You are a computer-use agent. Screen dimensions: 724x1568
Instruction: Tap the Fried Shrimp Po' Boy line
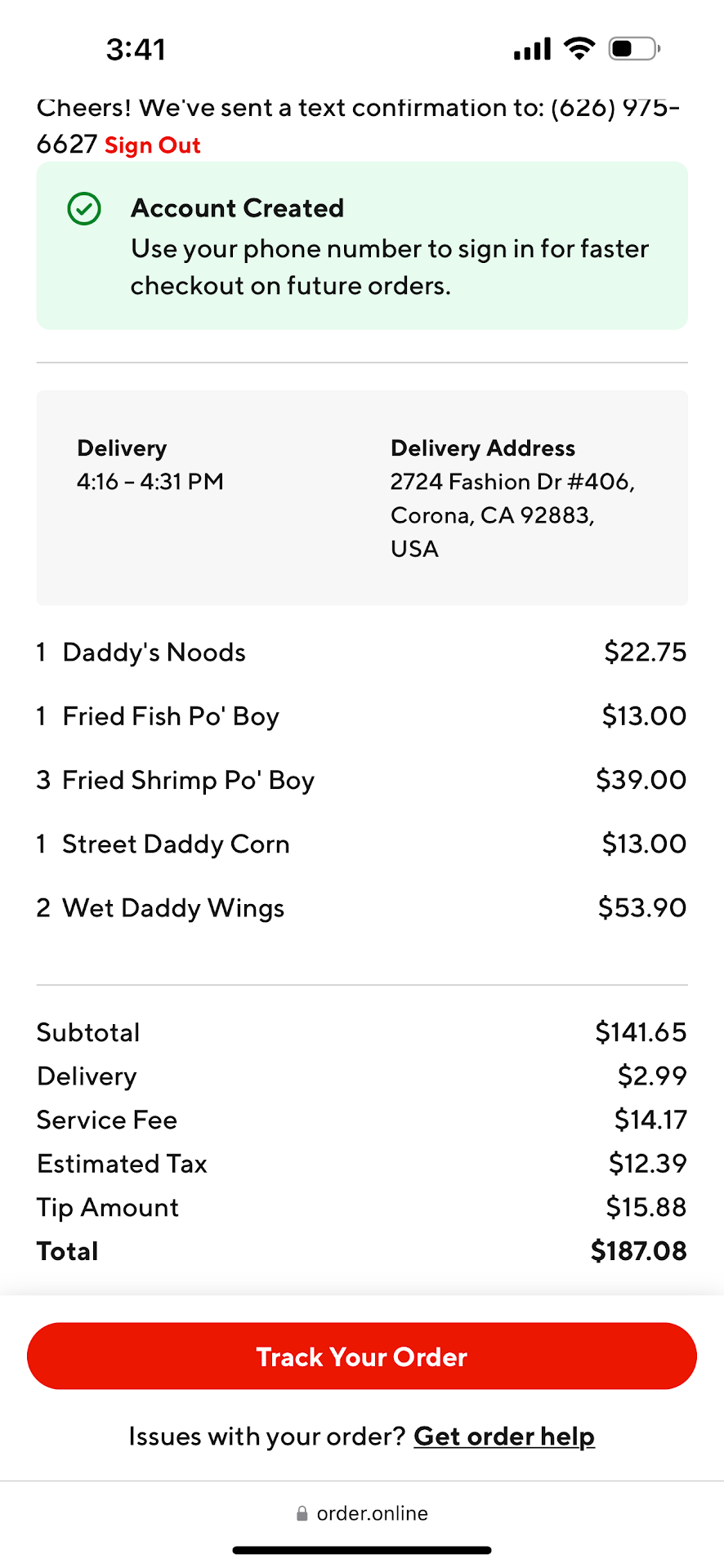pyautogui.click(x=188, y=780)
